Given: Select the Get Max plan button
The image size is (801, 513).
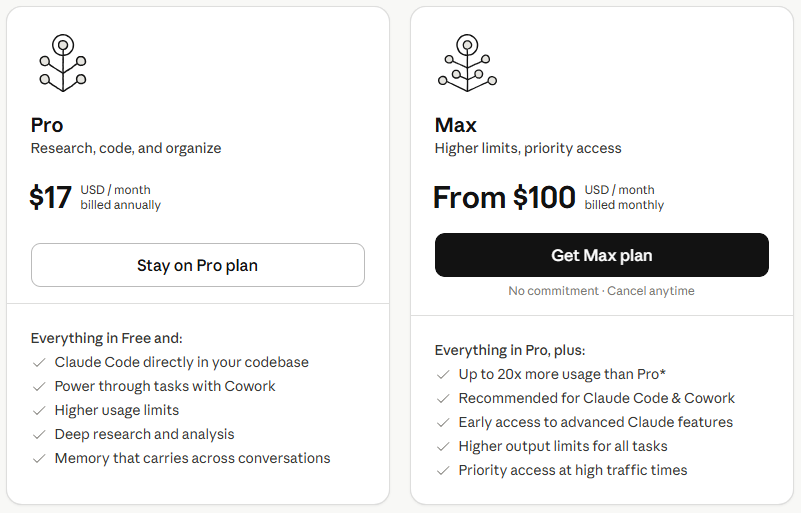Looking at the screenshot, I should coord(602,255).
